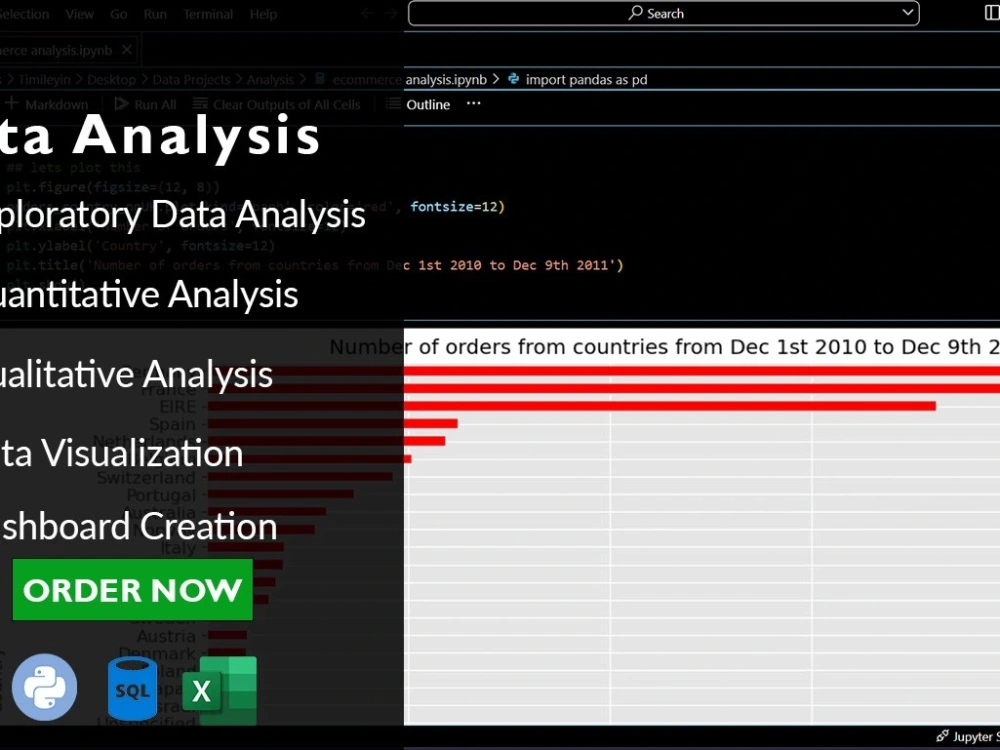The height and width of the screenshot is (750, 1000).
Task: Click the Jupyter status bar entry
Action: [x=967, y=737]
